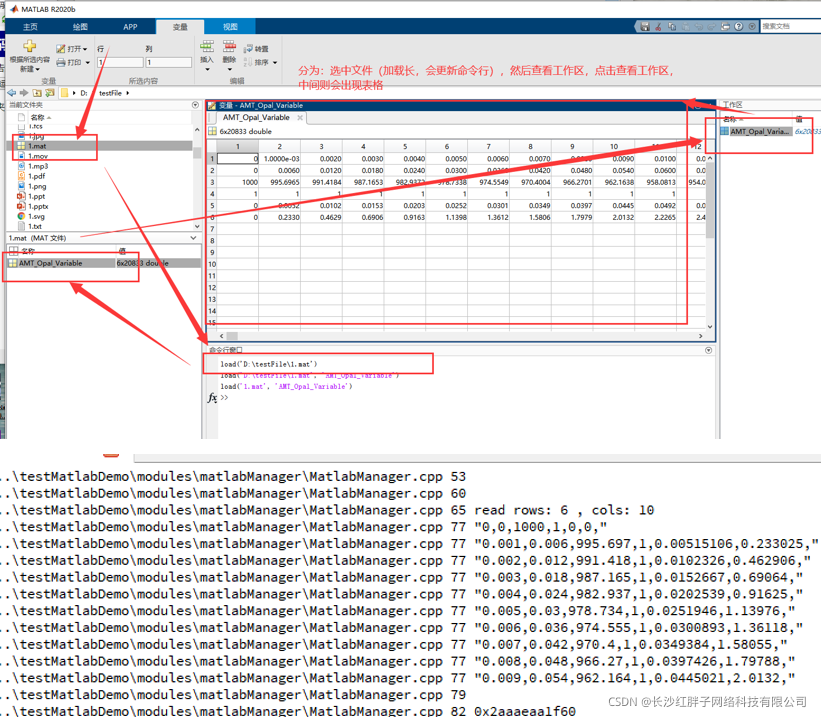
Task: Click the Browse for Folder icon
Action: click(x=50, y=93)
